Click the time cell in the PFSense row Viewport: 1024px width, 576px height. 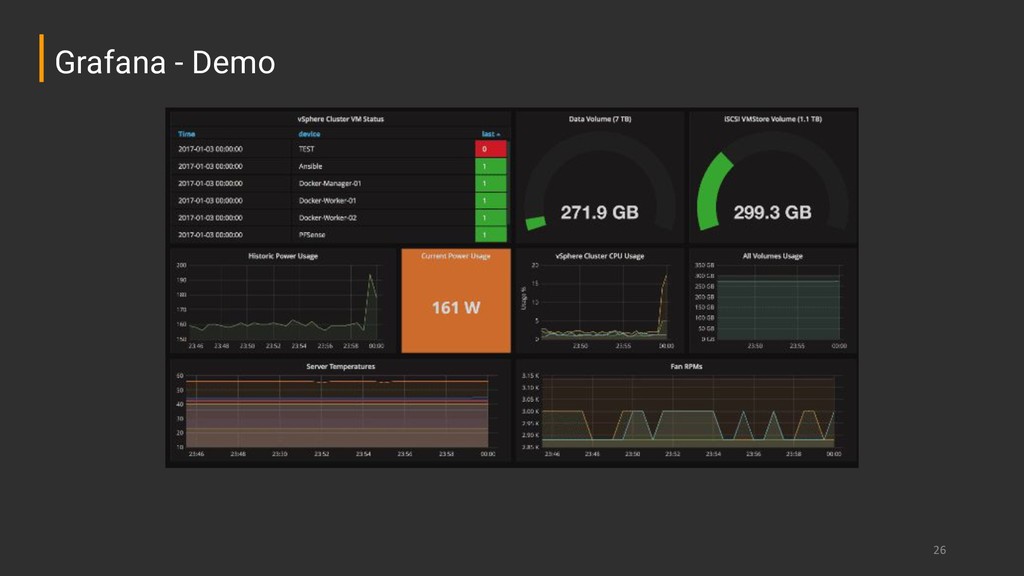(x=210, y=234)
